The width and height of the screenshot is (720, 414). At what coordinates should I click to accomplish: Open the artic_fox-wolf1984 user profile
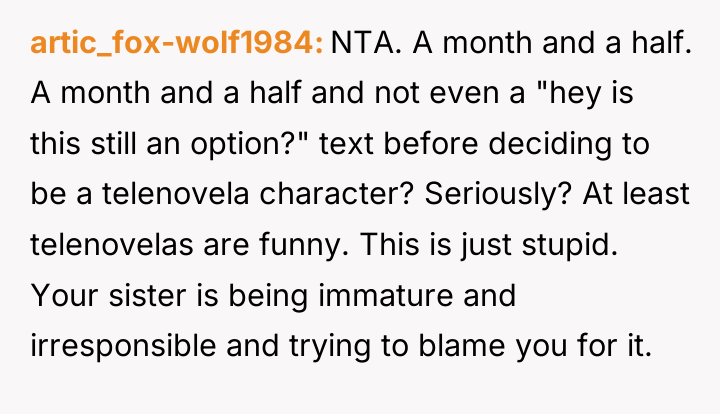pyautogui.click(x=177, y=43)
